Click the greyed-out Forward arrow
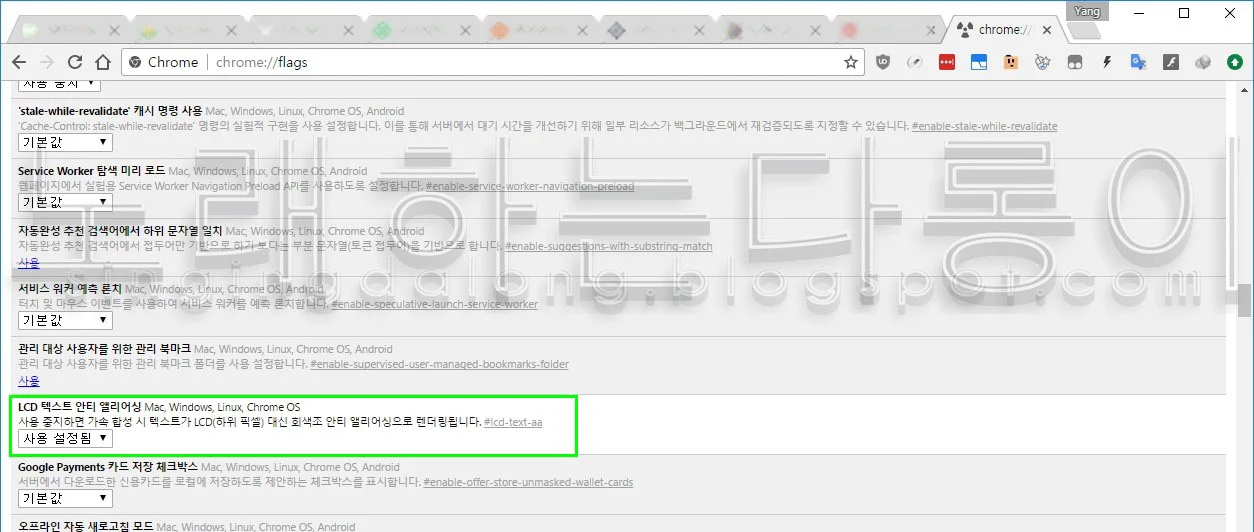This screenshot has width=1254, height=532. tap(47, 62)
